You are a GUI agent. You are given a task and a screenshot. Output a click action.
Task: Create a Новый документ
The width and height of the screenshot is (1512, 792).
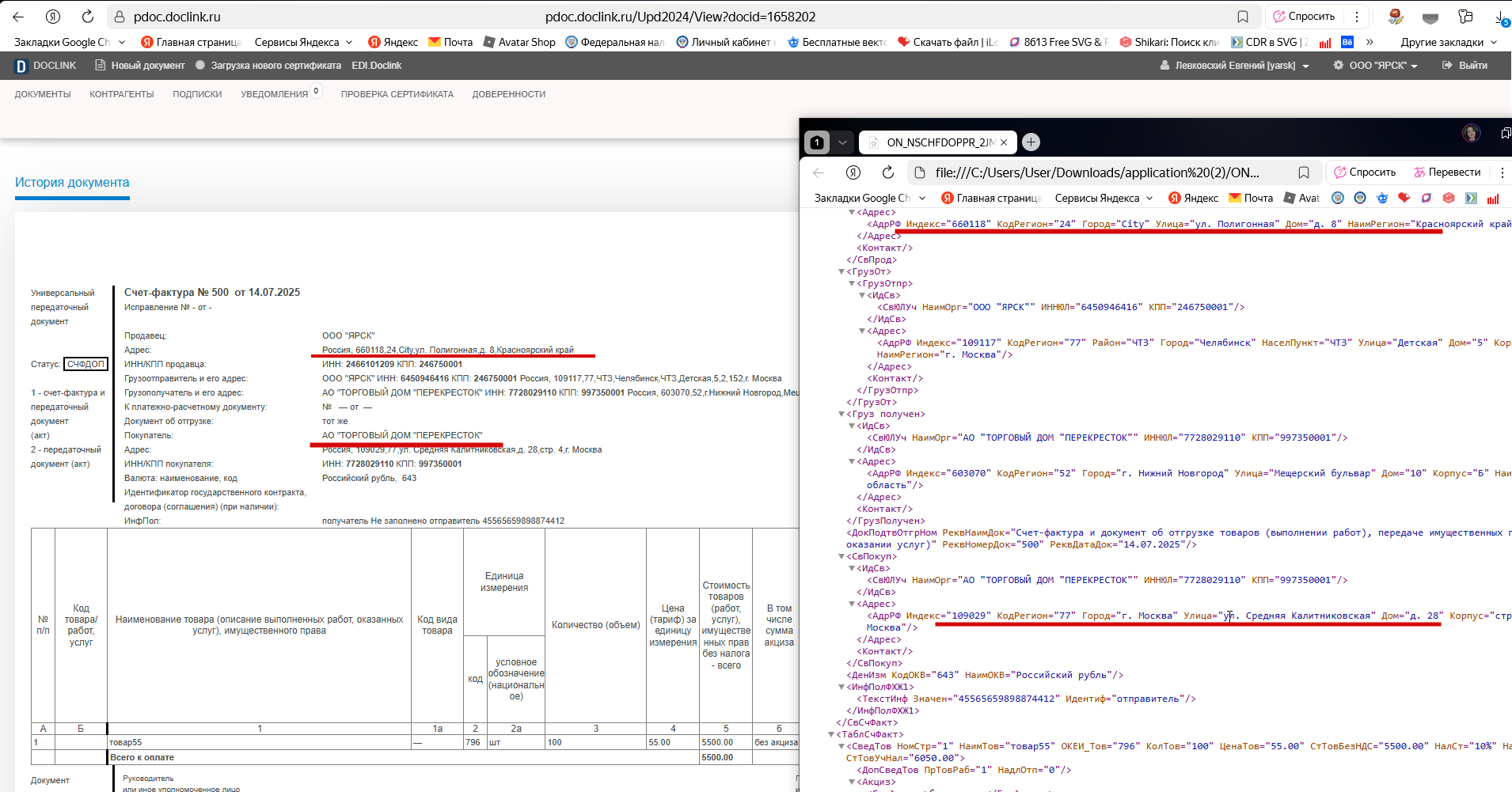pos(140,66)
